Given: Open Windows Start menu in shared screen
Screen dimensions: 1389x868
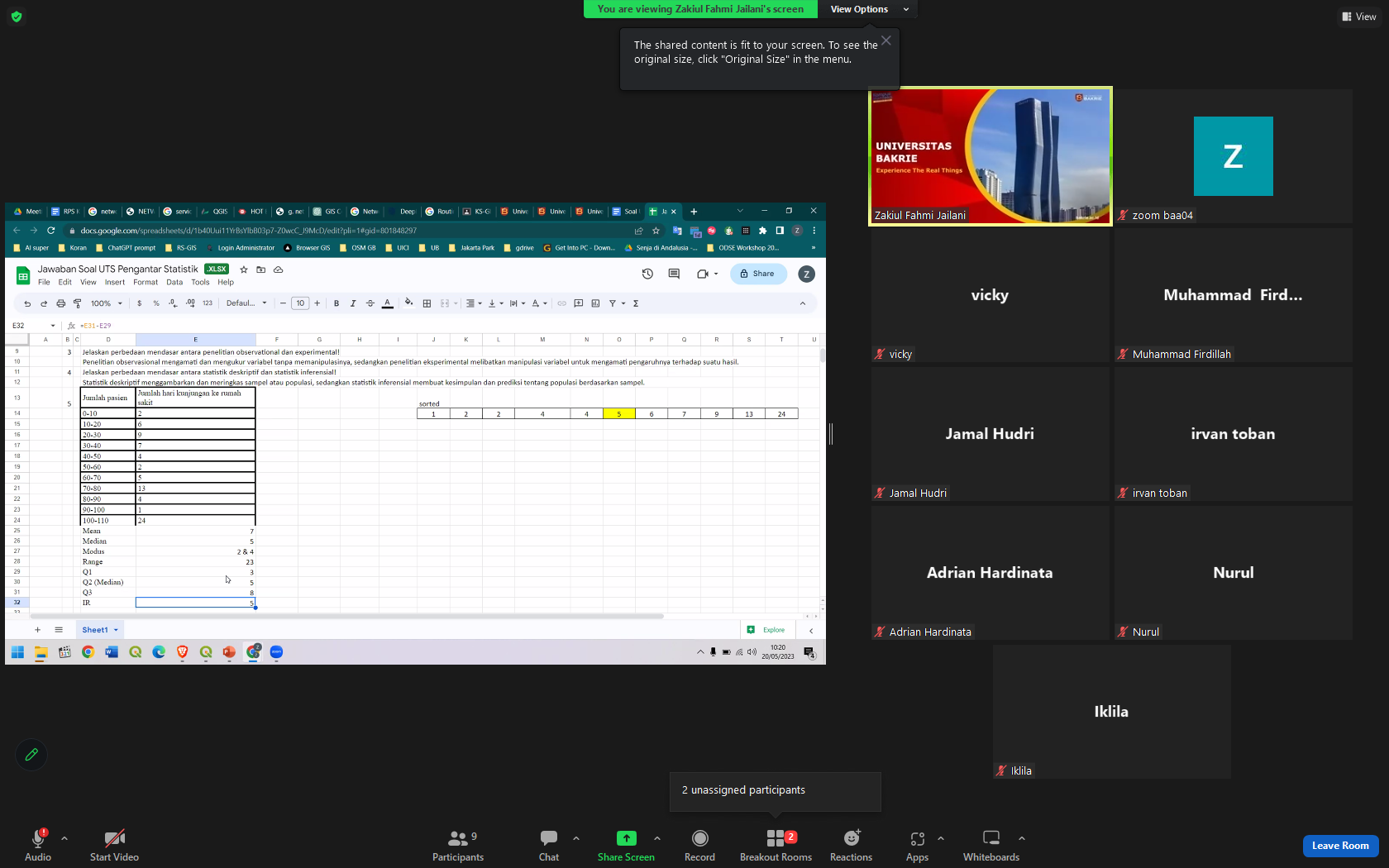Looking at the screenshot, I should [17, 652].
